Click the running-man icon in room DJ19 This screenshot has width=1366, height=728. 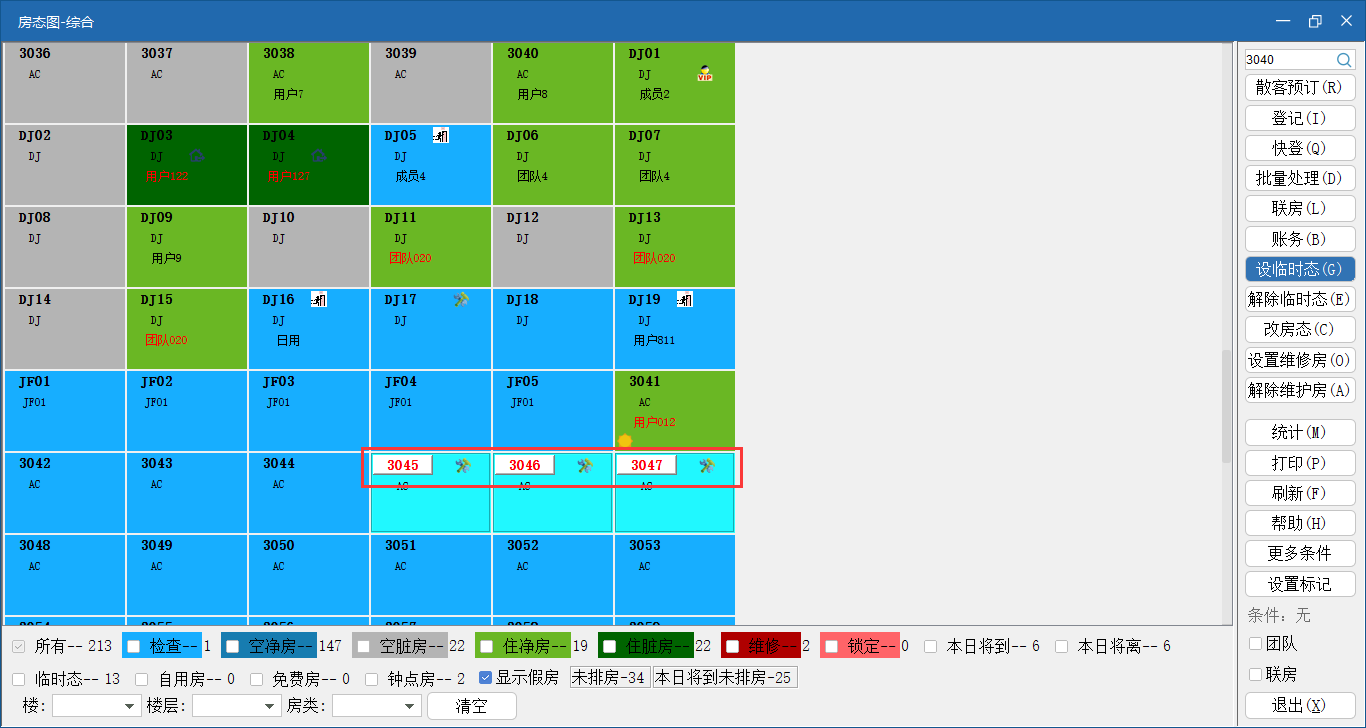pyautogui.click(x=685, y=299)
